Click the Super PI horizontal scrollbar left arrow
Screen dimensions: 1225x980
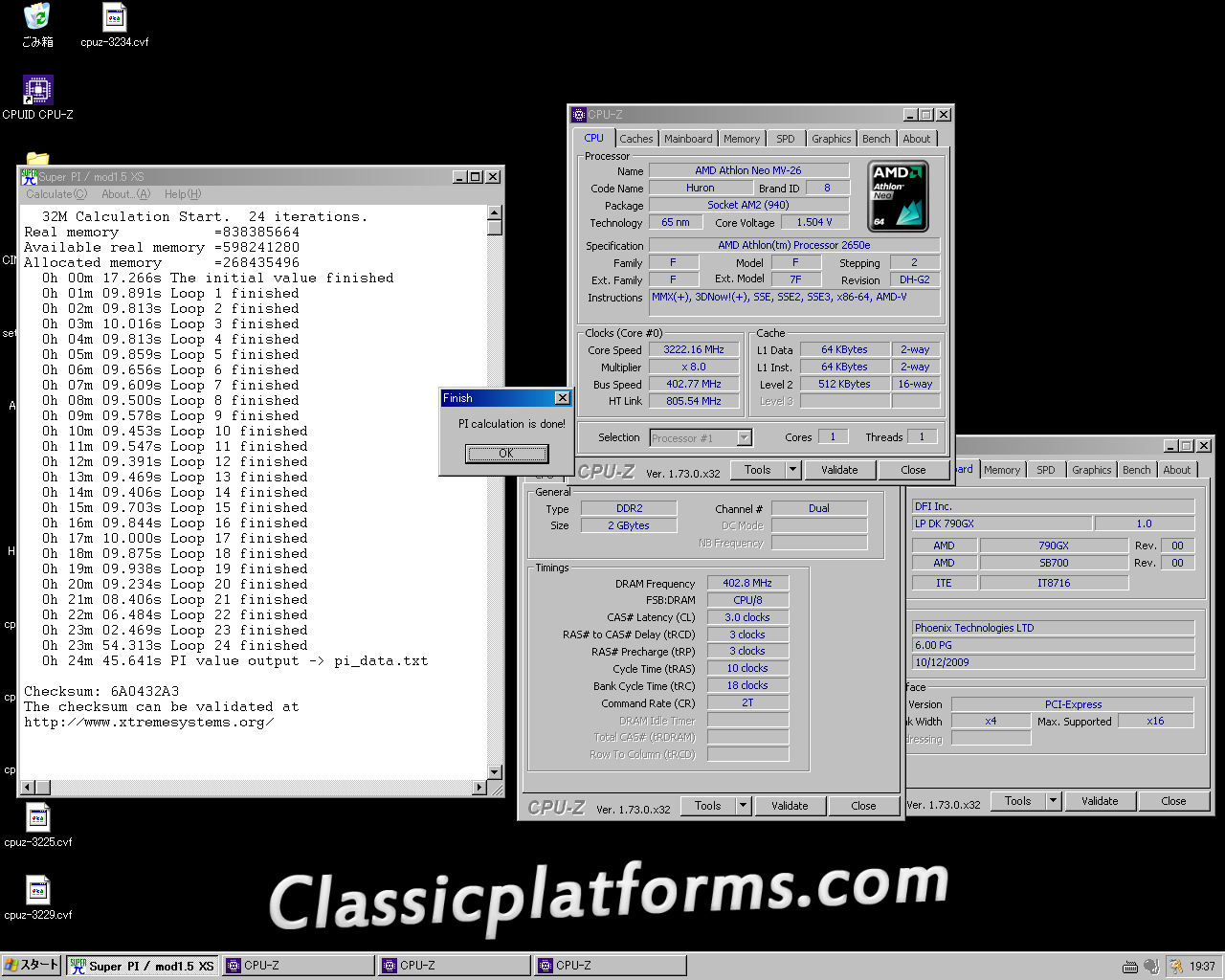[28, 788]
